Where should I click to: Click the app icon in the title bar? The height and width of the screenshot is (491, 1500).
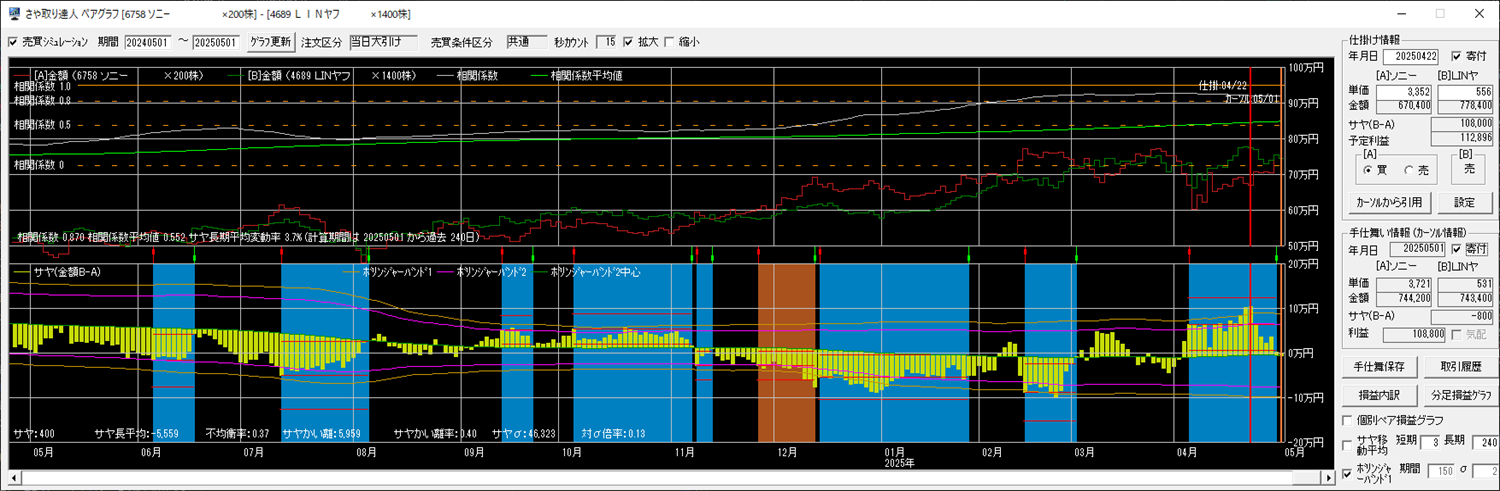pos(13,14)
